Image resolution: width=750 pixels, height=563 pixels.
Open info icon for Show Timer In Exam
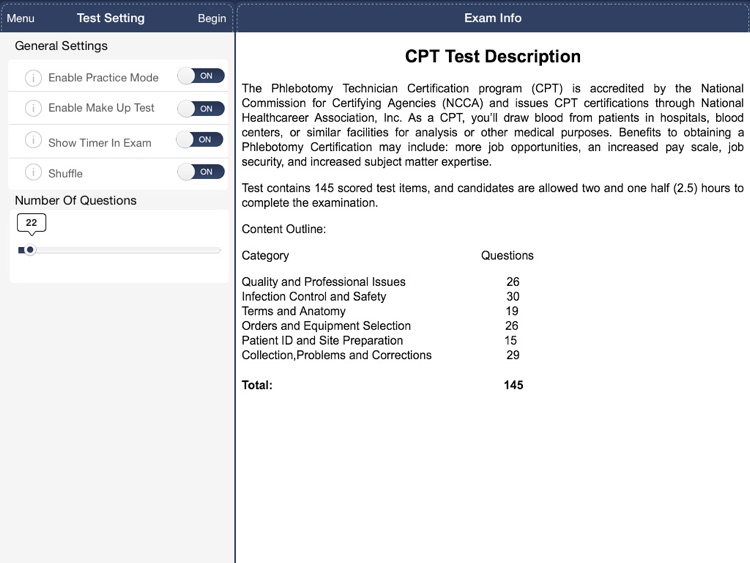point(33,140)
